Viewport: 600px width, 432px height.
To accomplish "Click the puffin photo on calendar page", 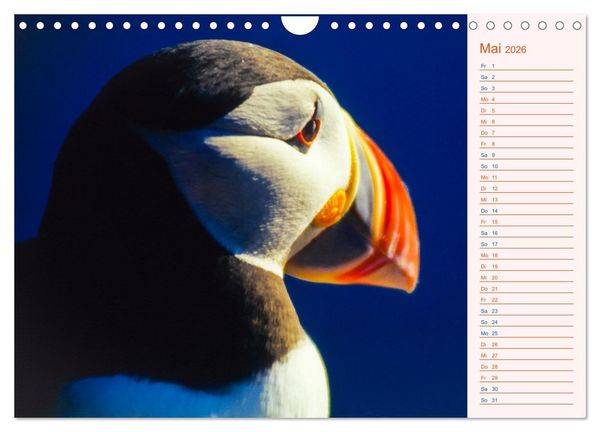I will coord(241,216).
